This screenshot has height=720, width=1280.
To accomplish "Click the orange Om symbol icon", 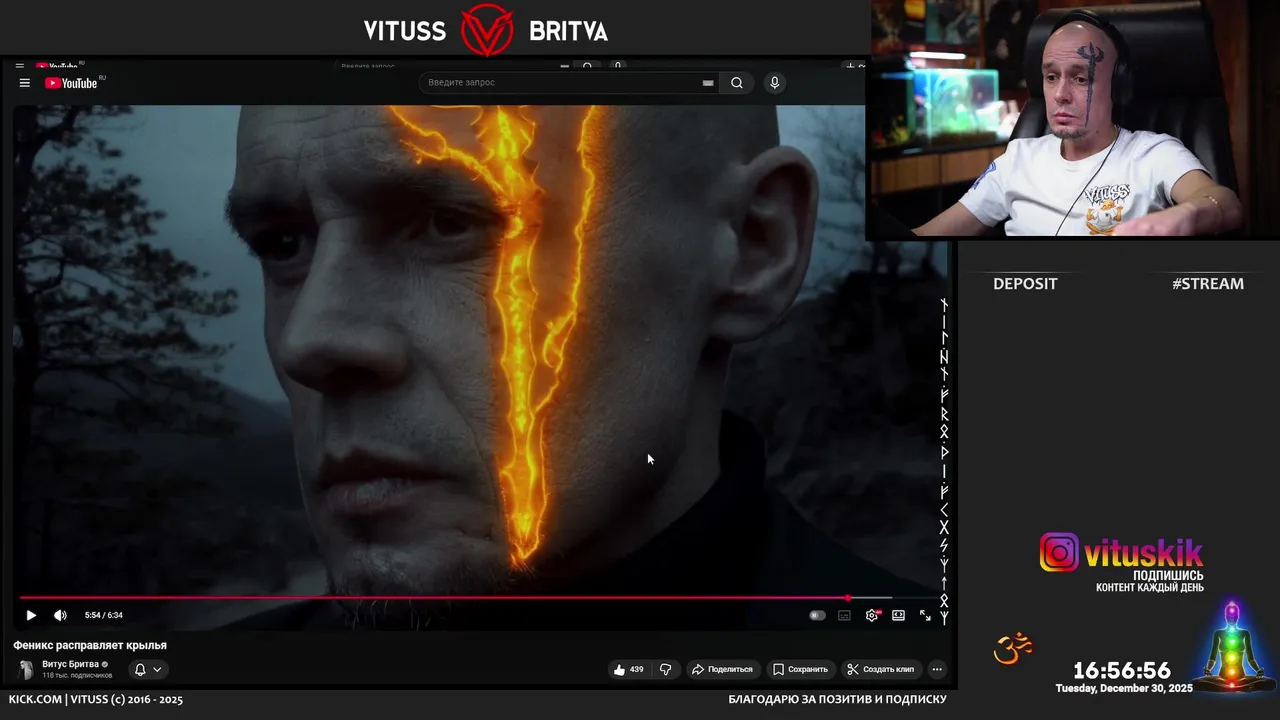I will [1012, 649].
